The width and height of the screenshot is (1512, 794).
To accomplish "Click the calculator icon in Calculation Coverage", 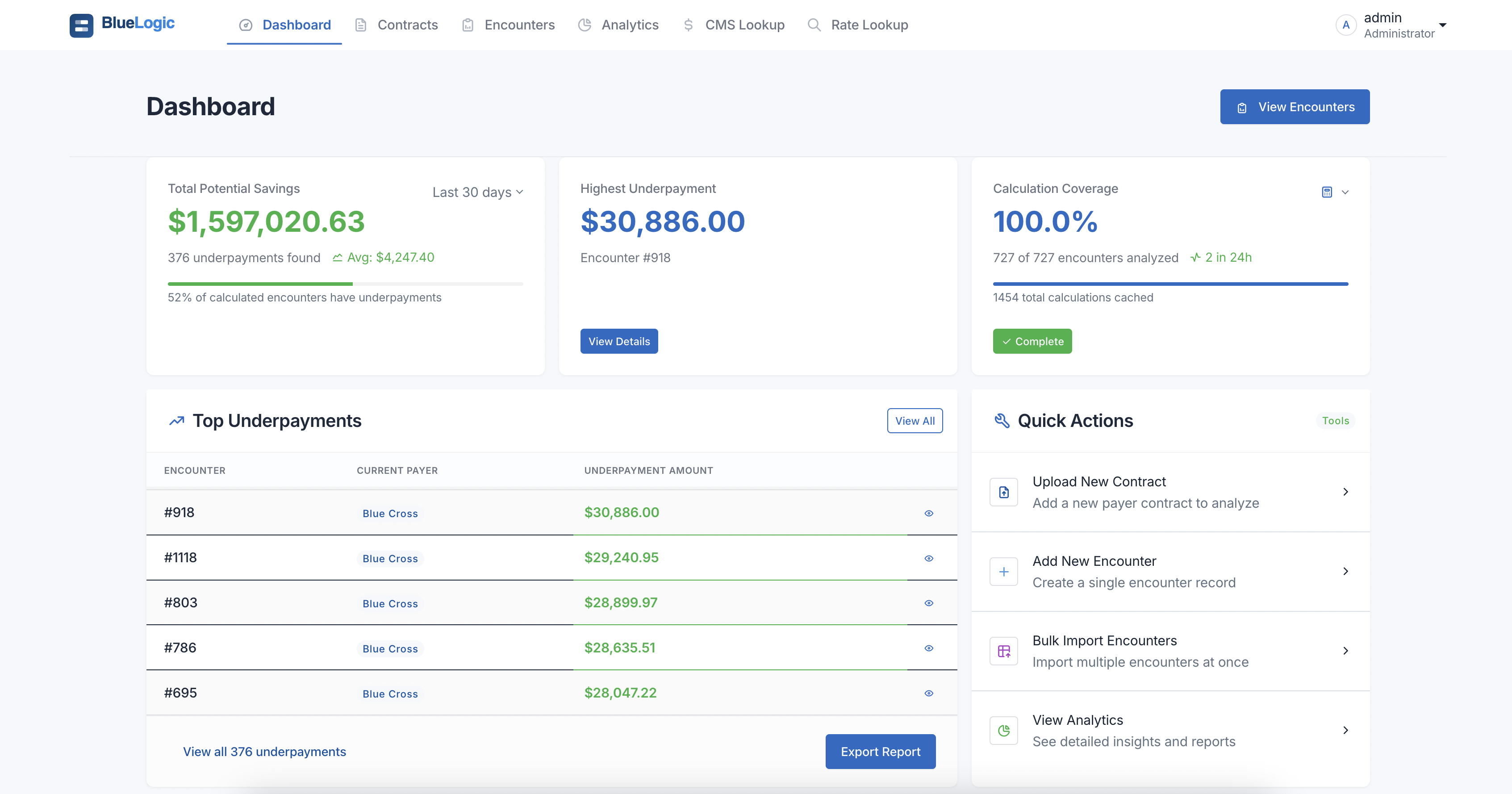I will (x=1327, y=192).
